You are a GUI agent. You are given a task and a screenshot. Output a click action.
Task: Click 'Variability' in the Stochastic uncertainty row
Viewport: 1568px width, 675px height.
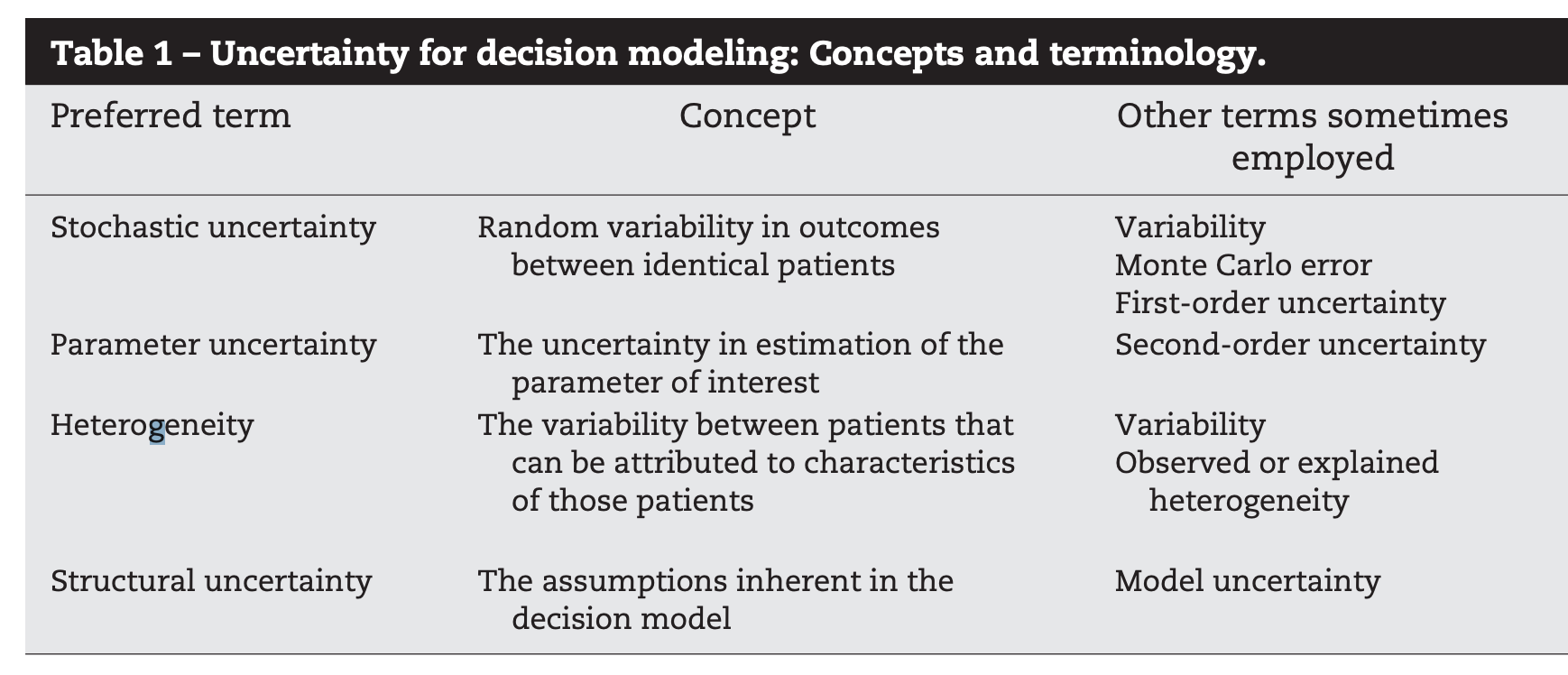(x=1190, y=227)
